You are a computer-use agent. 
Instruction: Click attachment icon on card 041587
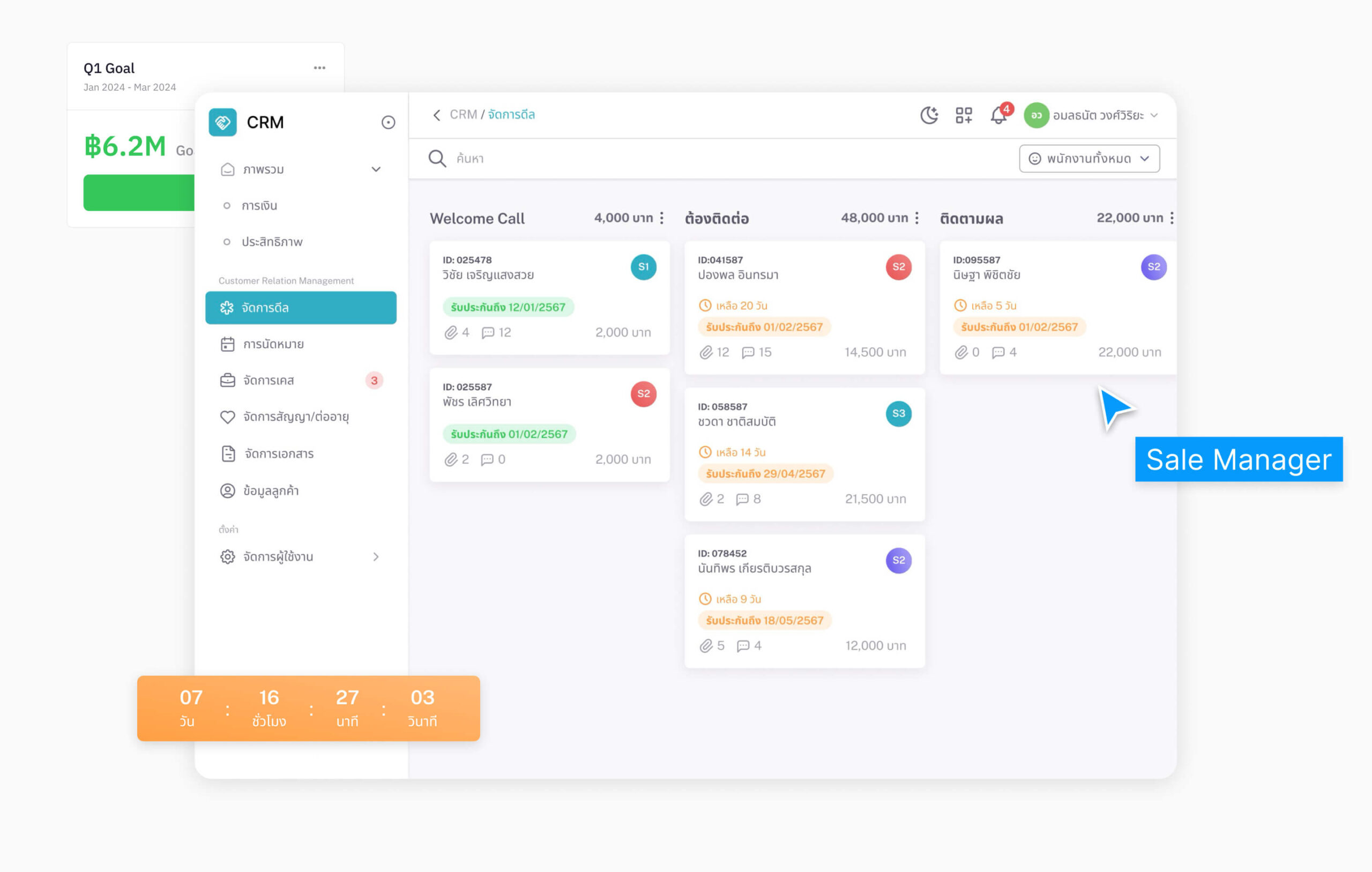pos(706,352)
